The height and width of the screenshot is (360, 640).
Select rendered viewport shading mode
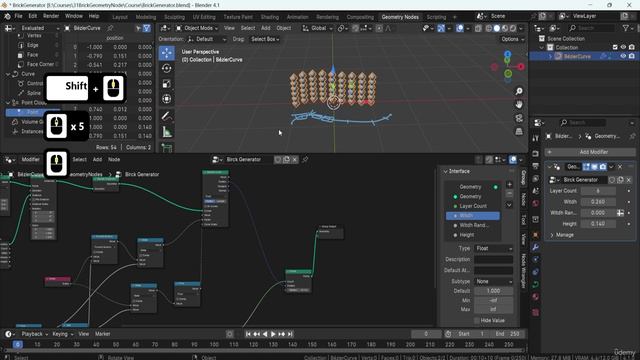[x=513, y=28]
